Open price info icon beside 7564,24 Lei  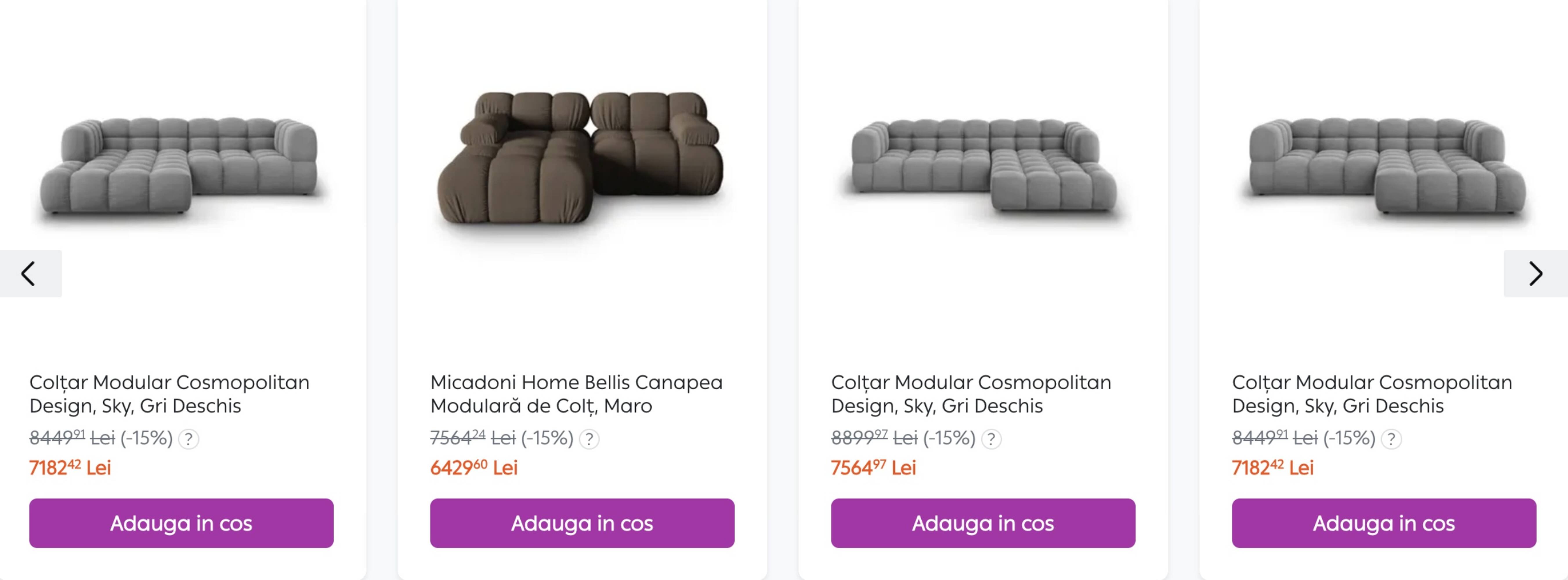[589, 439]
